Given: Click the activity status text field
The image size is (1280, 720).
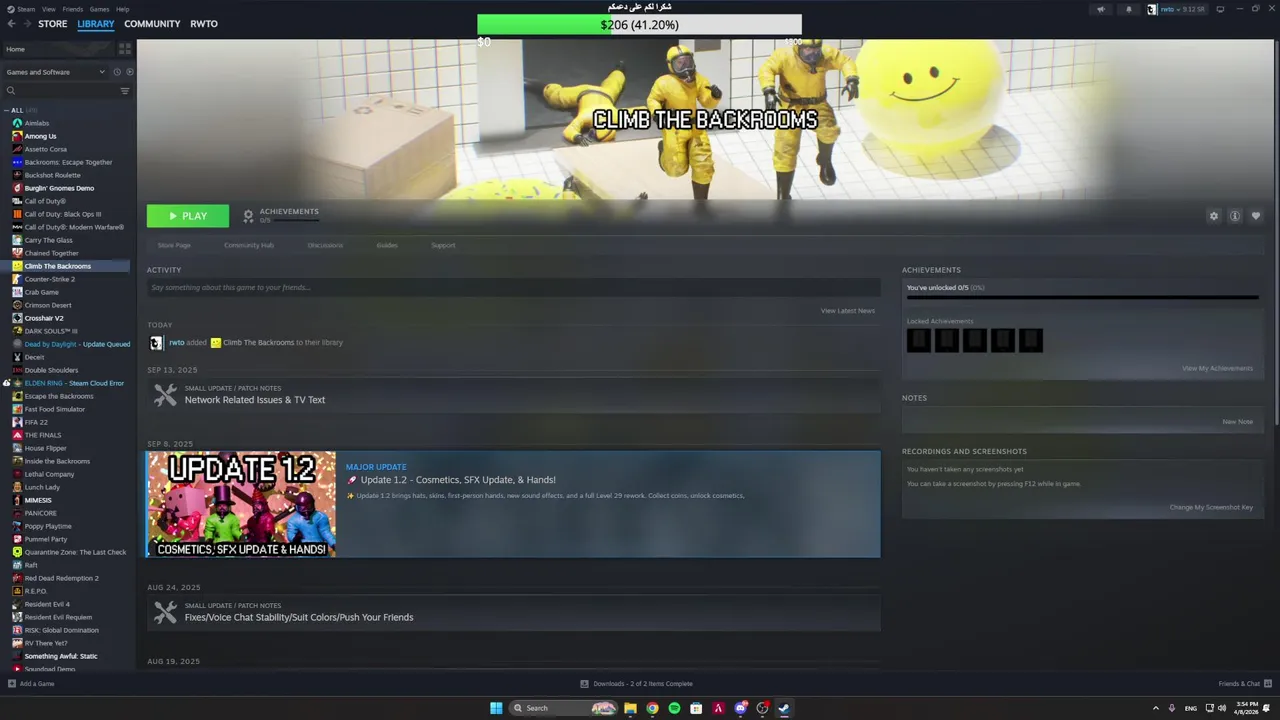Looking at the screenshot, I should (514, 288).
